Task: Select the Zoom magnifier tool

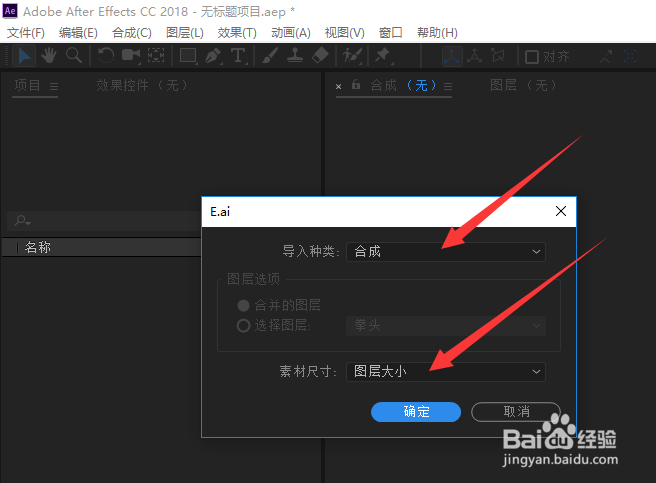Action: click(x=74, y=56)
